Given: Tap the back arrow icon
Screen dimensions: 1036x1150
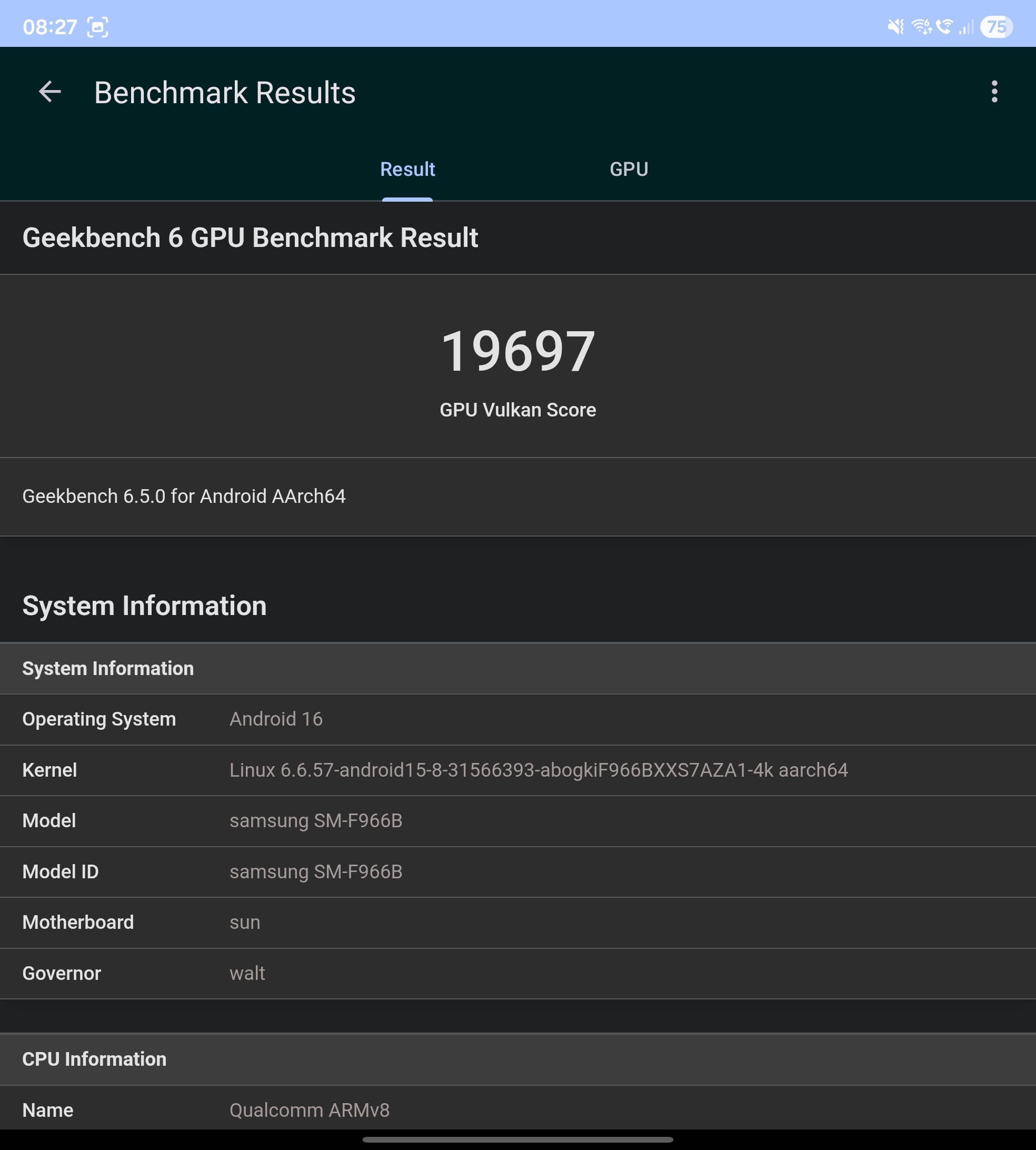Looking at the screenshot, I should pyautogui.click(x=50, y=92).
